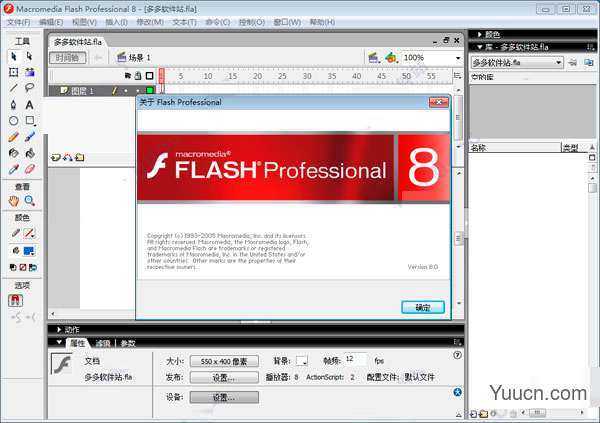Pick the Eraser tool

29,169
